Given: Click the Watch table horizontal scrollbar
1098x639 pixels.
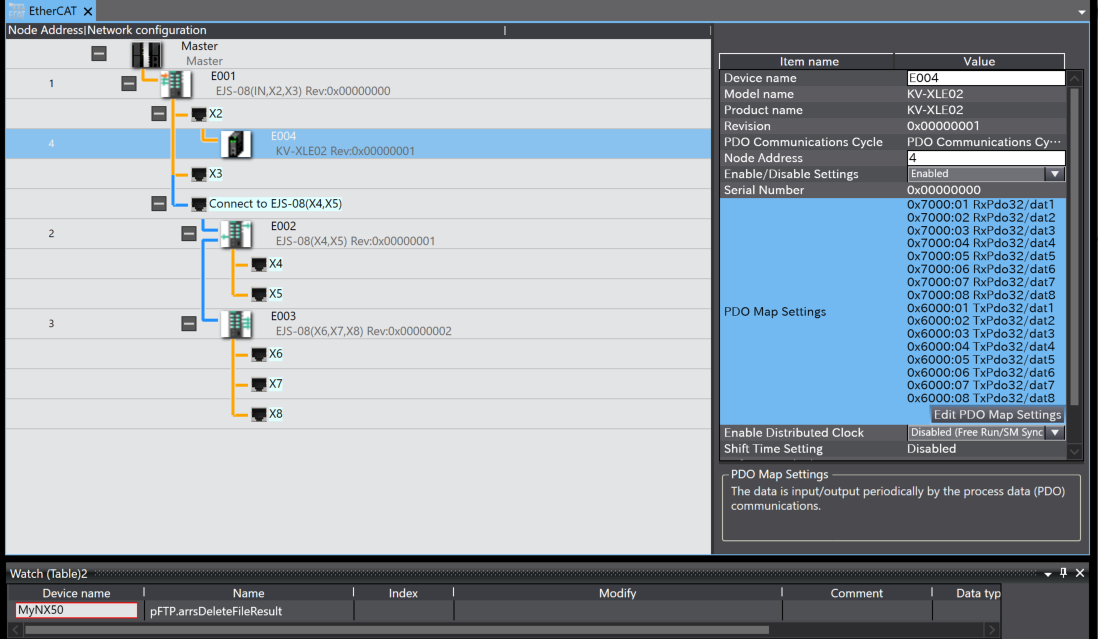Looking at the screenshot, I should point(400,630).
